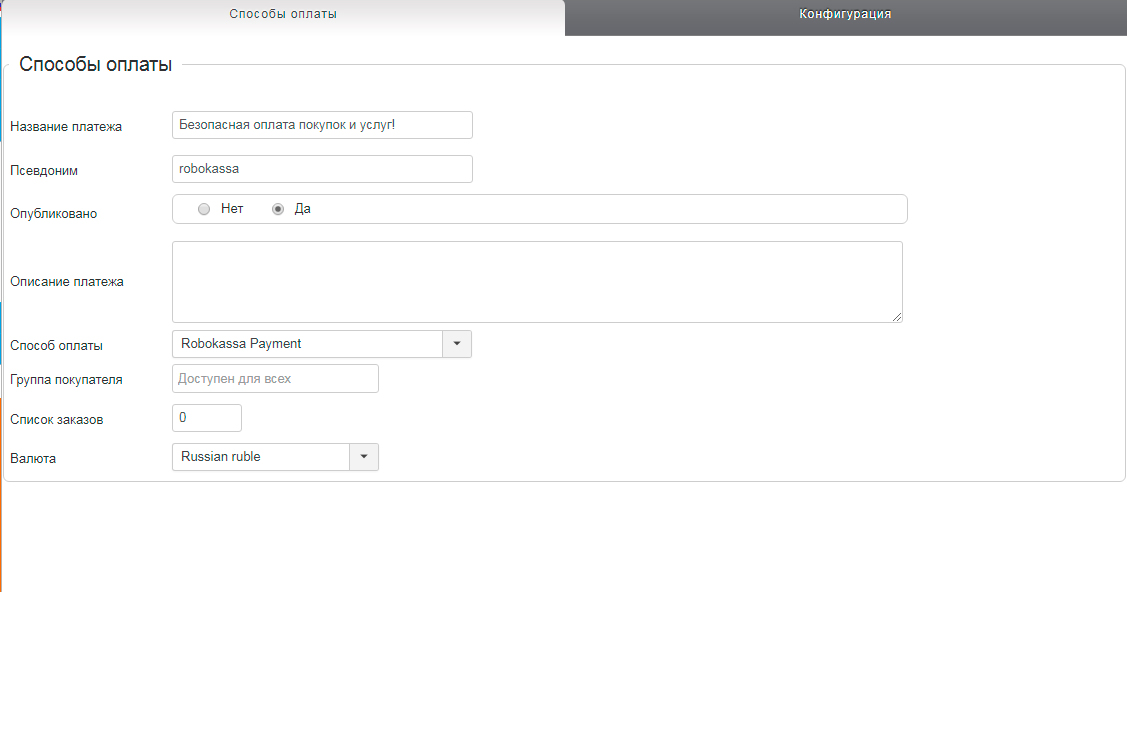Click the Способы оплаты section heading
Viewport: 1129px width, 744px height.
pos(96,65)
